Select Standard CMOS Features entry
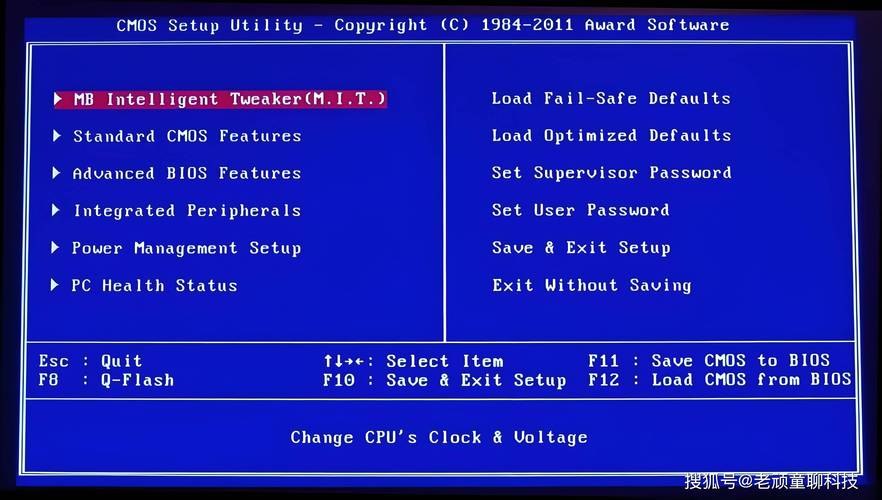The width and height of the screenshot is (882, 500). pyautogui.click(x=186, y=136)
